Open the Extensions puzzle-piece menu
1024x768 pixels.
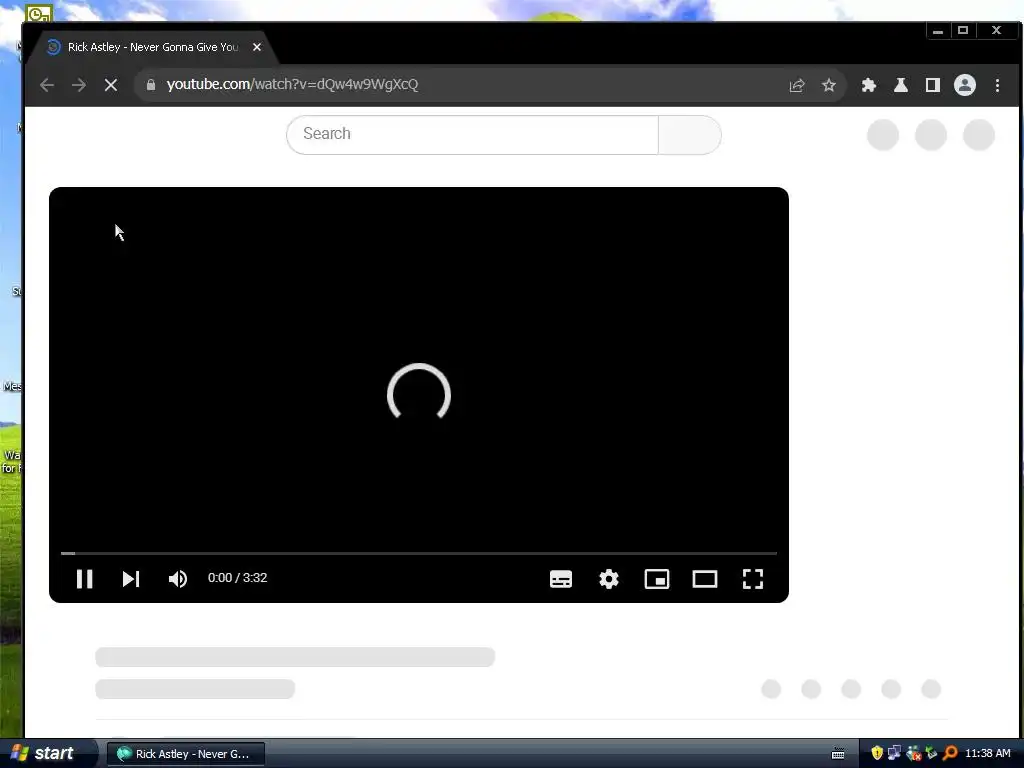pyautogui.click(x=869, y=85)
